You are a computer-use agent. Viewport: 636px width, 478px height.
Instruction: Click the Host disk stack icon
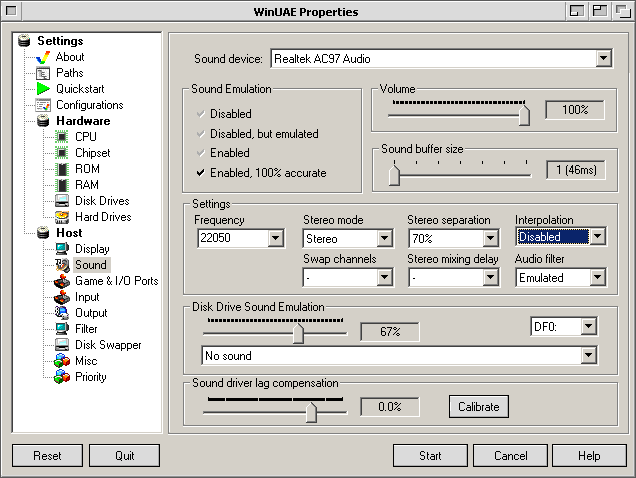tap(43, 233)
